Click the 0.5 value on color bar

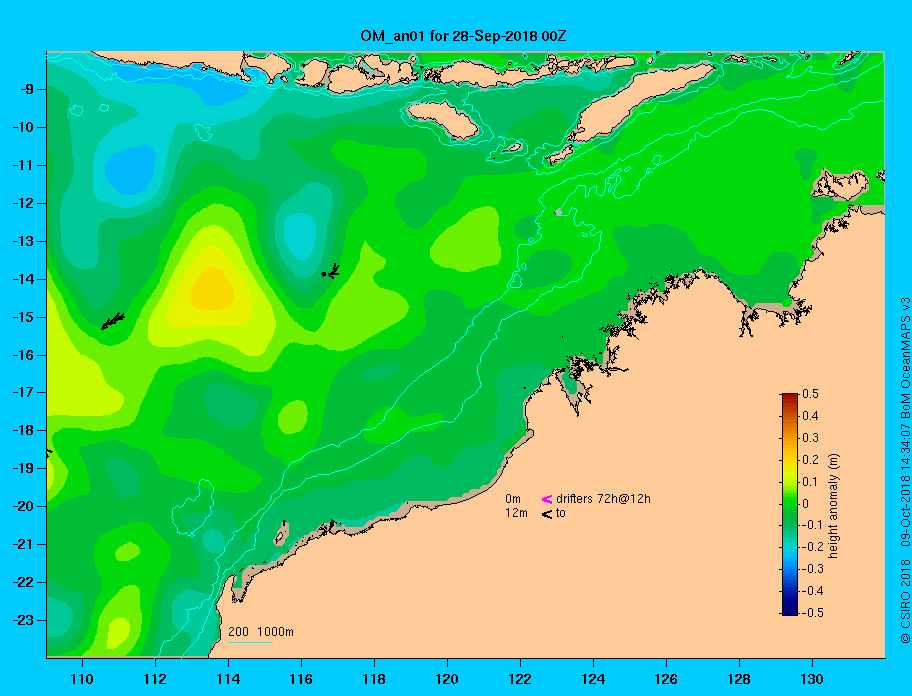[x=810, y=394]
